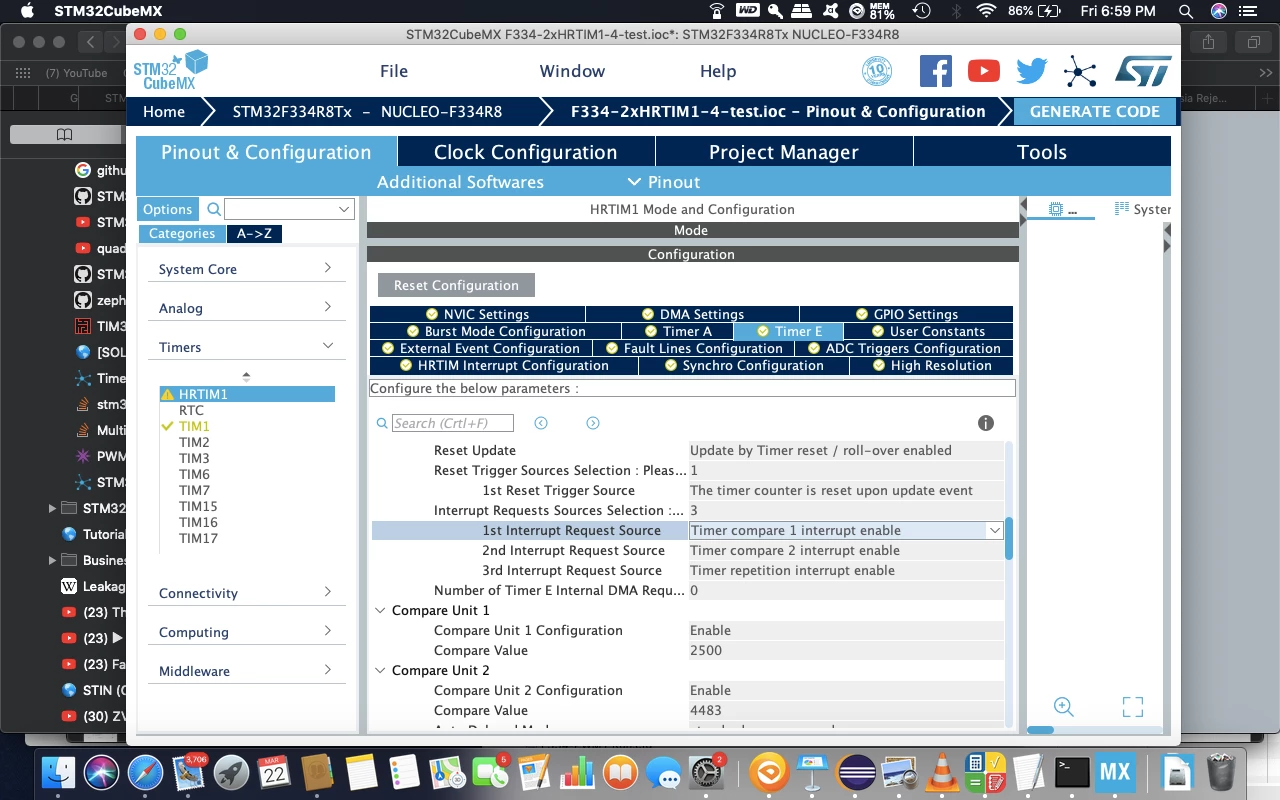Open the Window menu
The width and height of the screenshot is (1280, 800).
(x=572, y=71)
